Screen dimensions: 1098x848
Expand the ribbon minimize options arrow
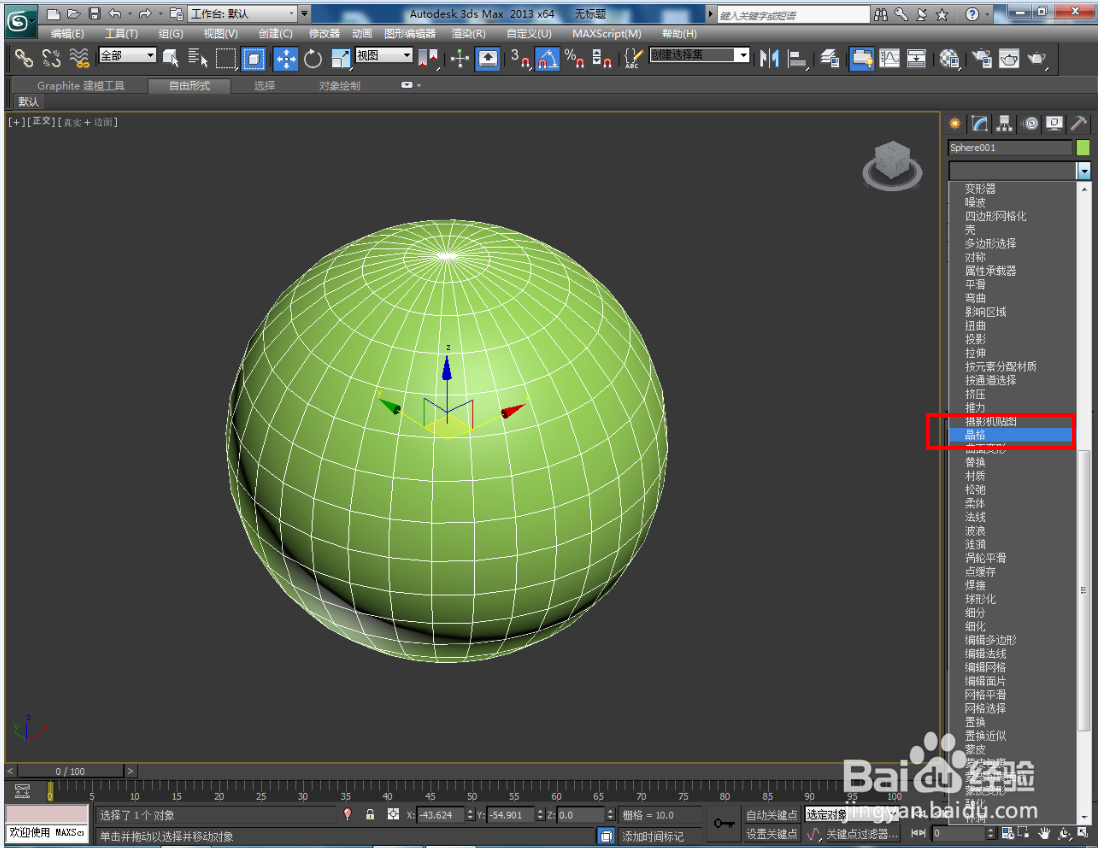(419, 85)
